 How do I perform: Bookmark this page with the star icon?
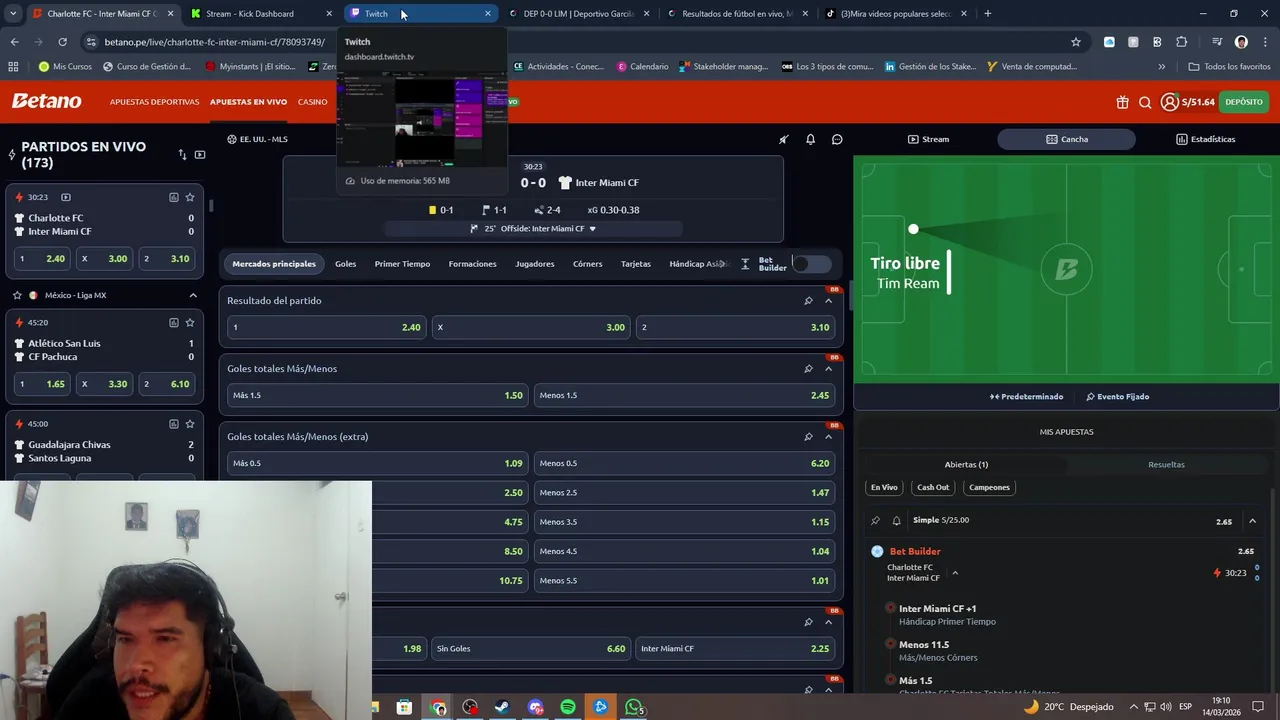(x=1076, y=42)
